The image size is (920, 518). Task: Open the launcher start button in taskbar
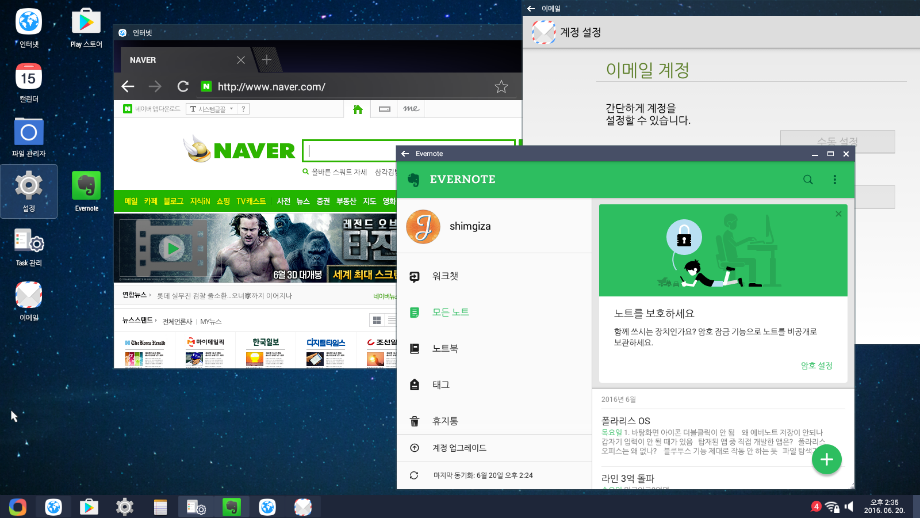[x=18, y=507]
